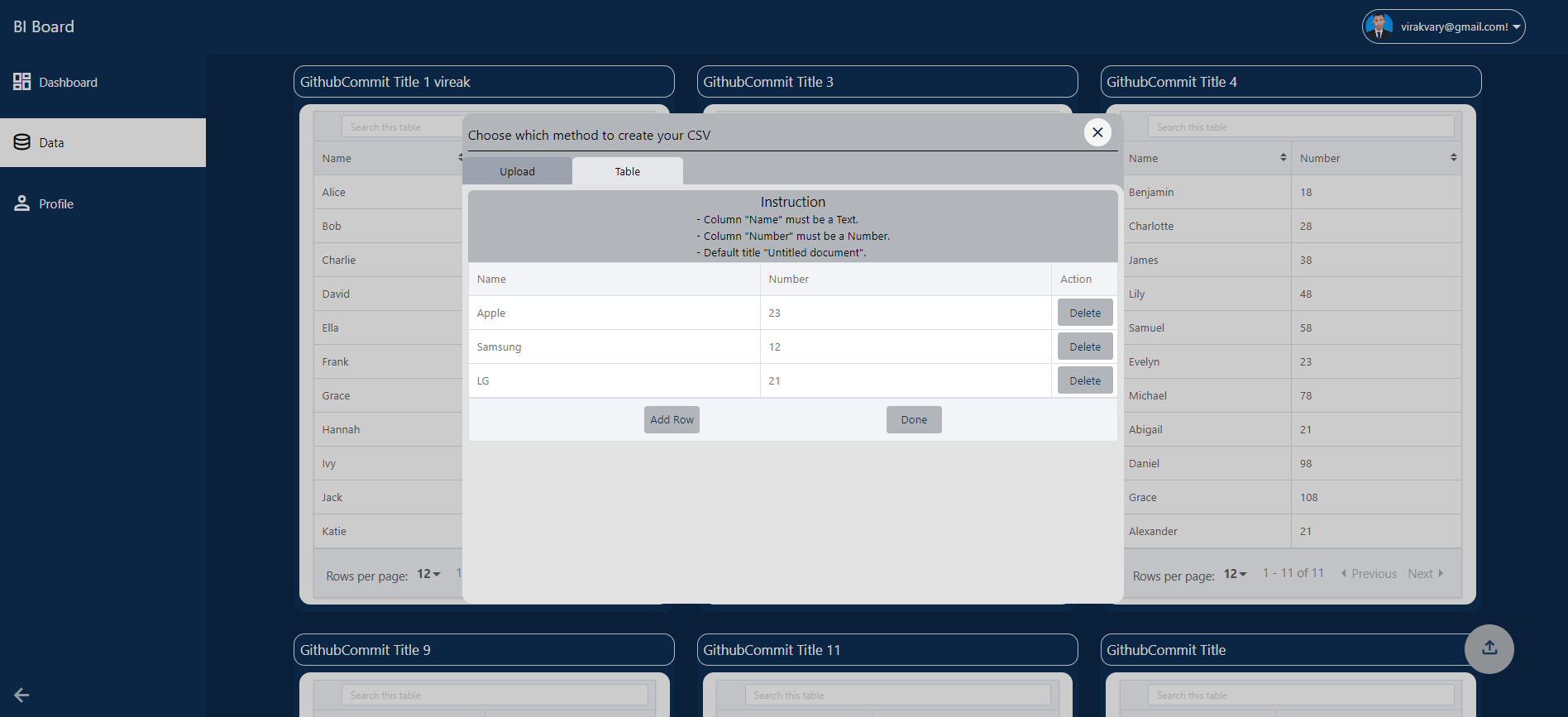
Task: Go to Previous page in Title 4 table
Action: click(x=1369, y=574)
